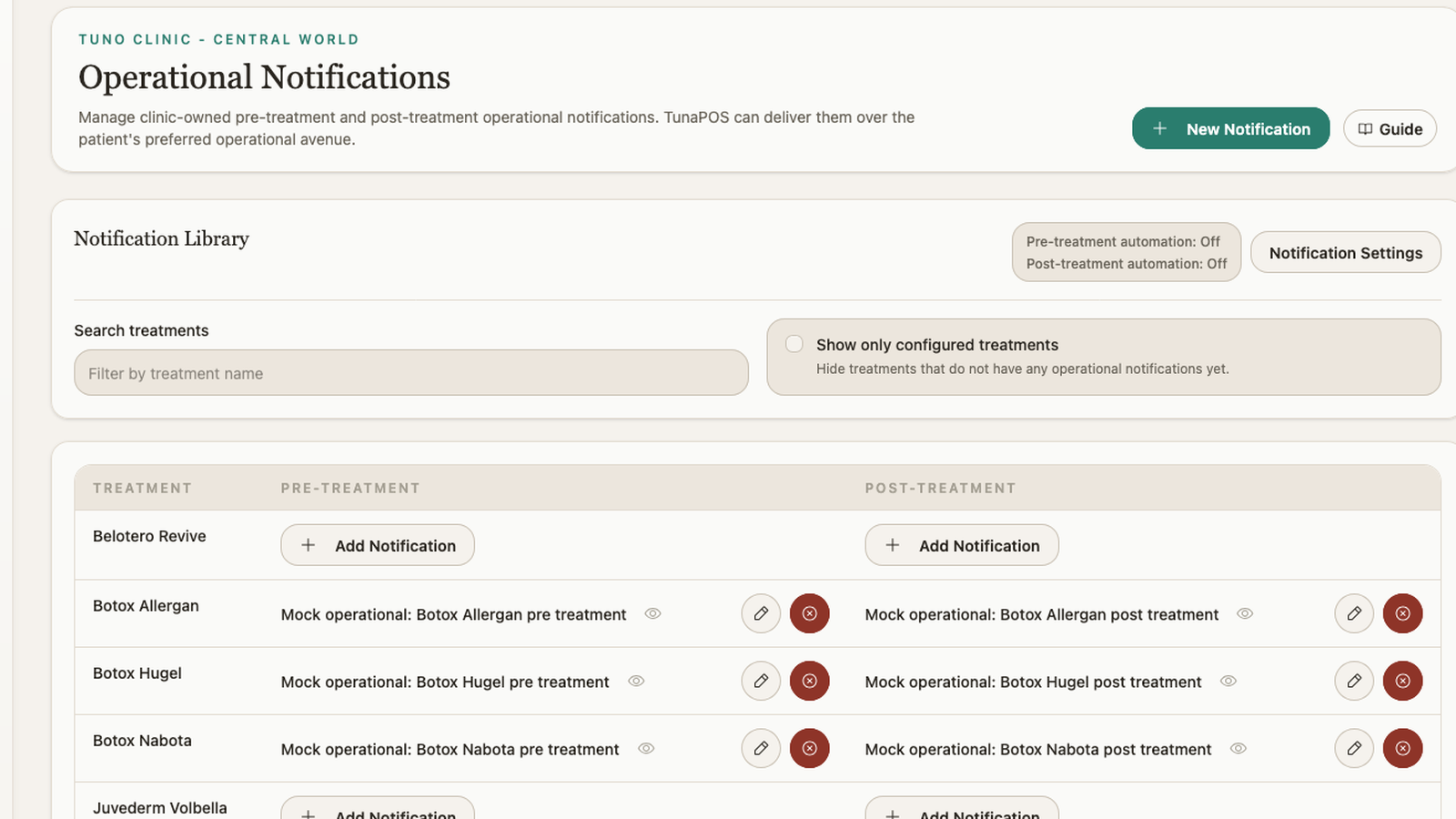Preview Botox Nabota post treatment via eye icon

coord(1239,748)
